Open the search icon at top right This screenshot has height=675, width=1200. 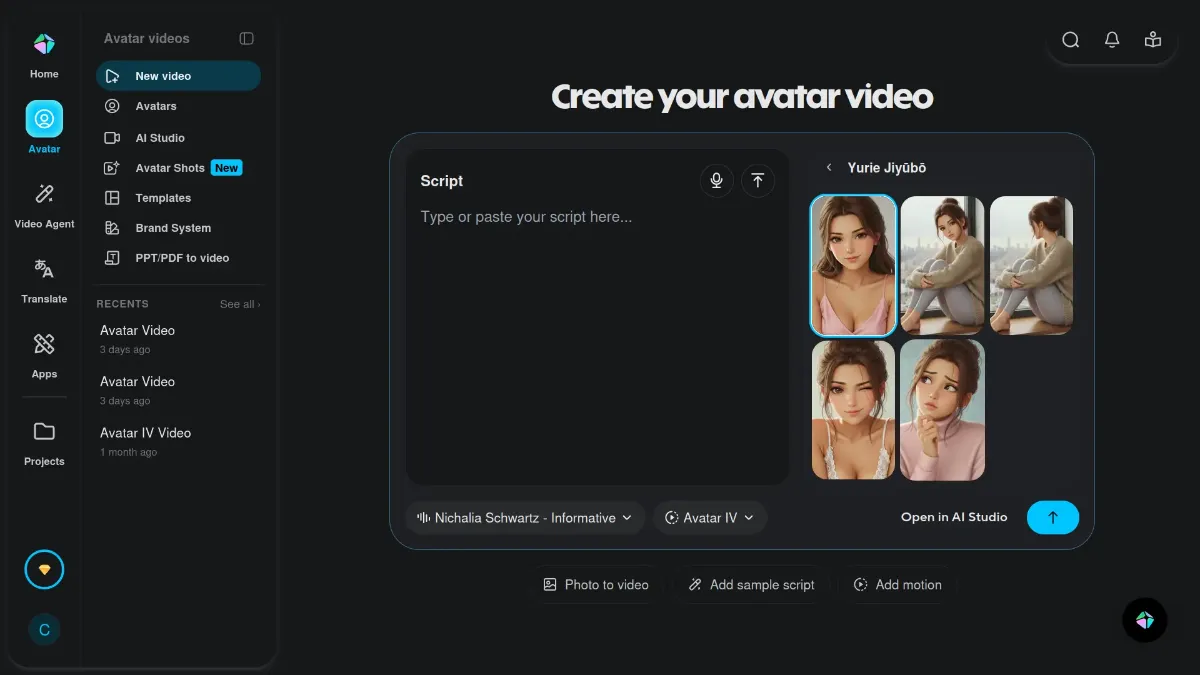[x=1070, y=40]
